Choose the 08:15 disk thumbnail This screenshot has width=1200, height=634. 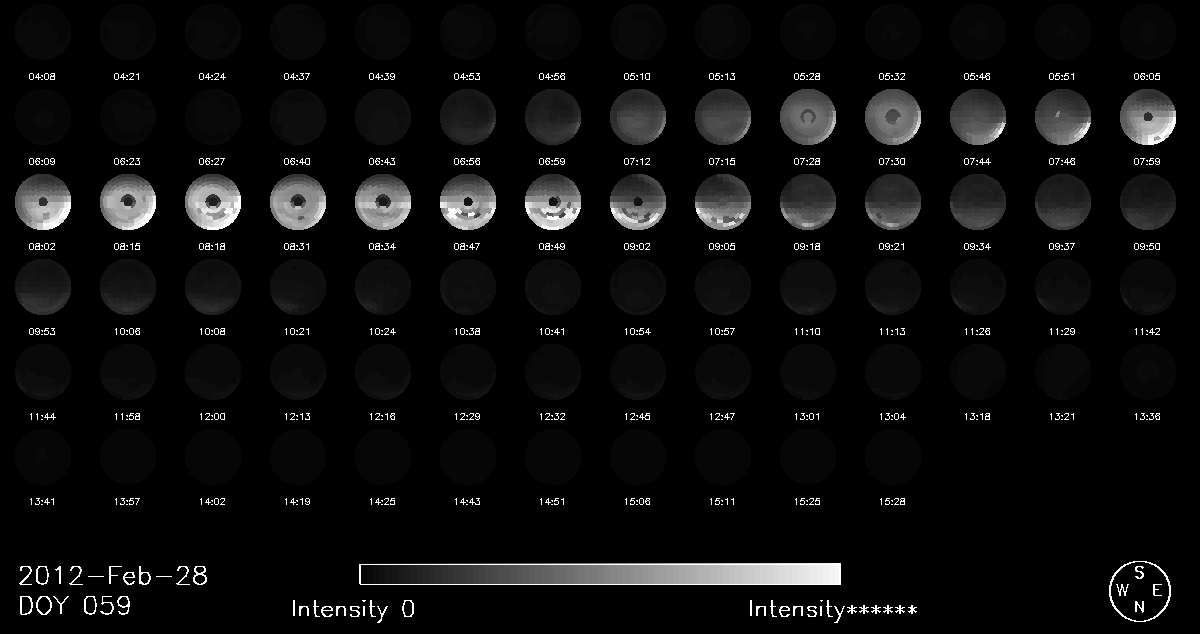(x=128, y=203)
